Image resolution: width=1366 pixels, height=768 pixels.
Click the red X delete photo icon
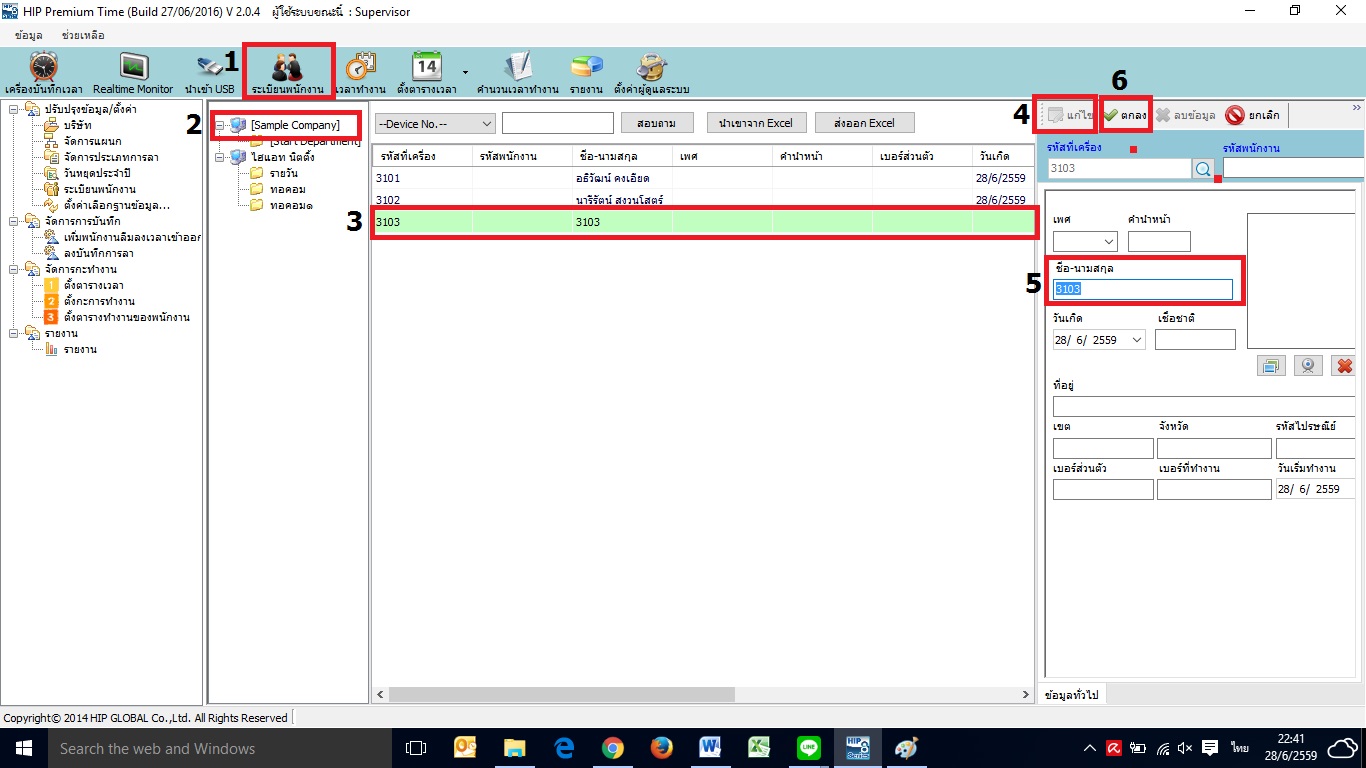(x=1344, y=366)
